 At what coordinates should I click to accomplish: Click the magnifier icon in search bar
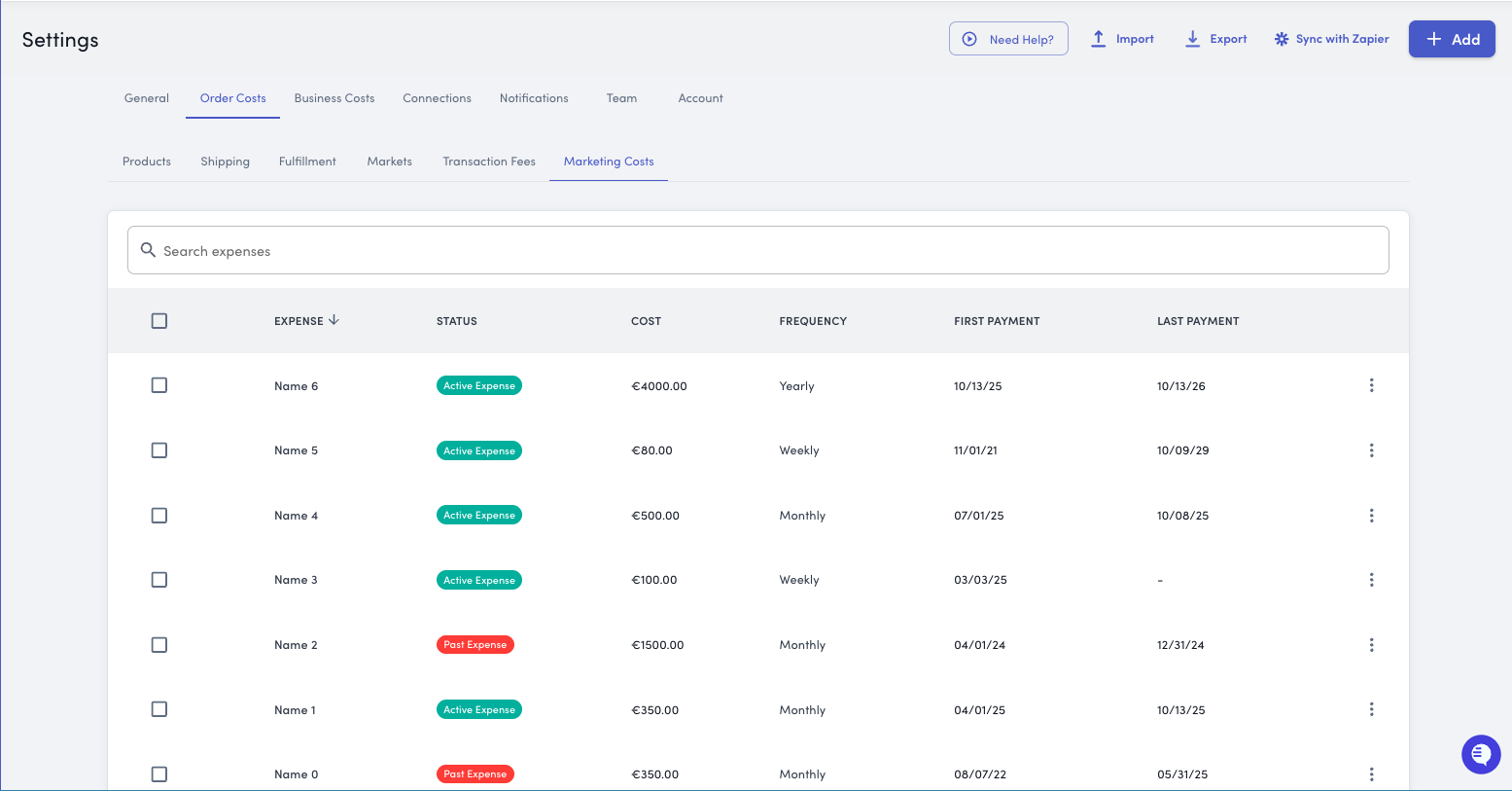[x=148, y=250]
